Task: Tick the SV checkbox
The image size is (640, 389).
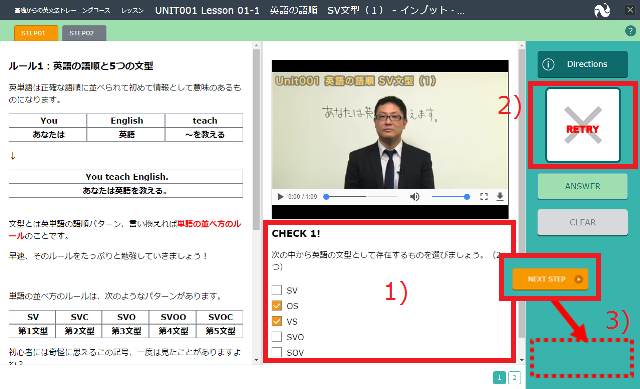Action: tap(277, 290)
